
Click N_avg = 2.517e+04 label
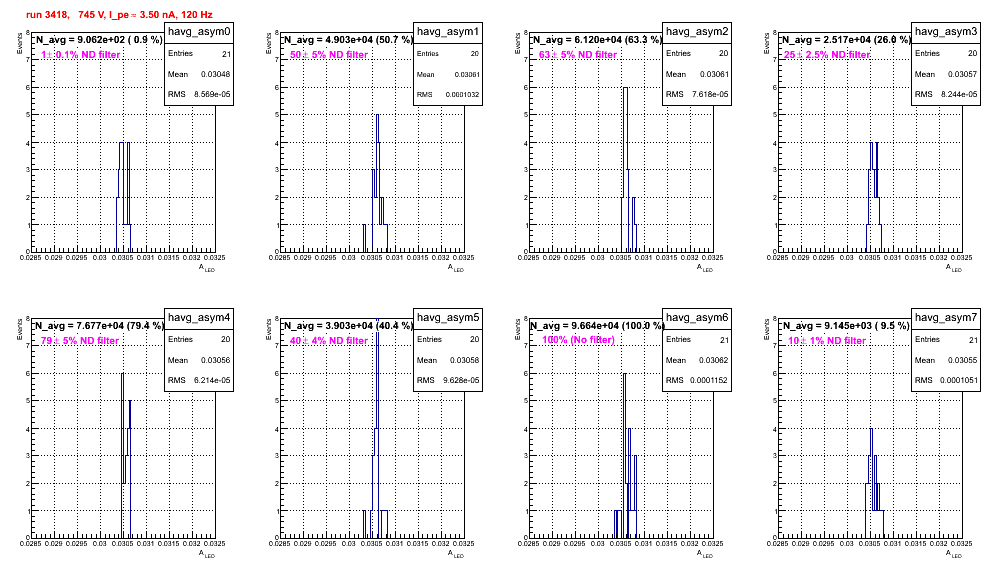pyautogui.click(x=846, y=39)
